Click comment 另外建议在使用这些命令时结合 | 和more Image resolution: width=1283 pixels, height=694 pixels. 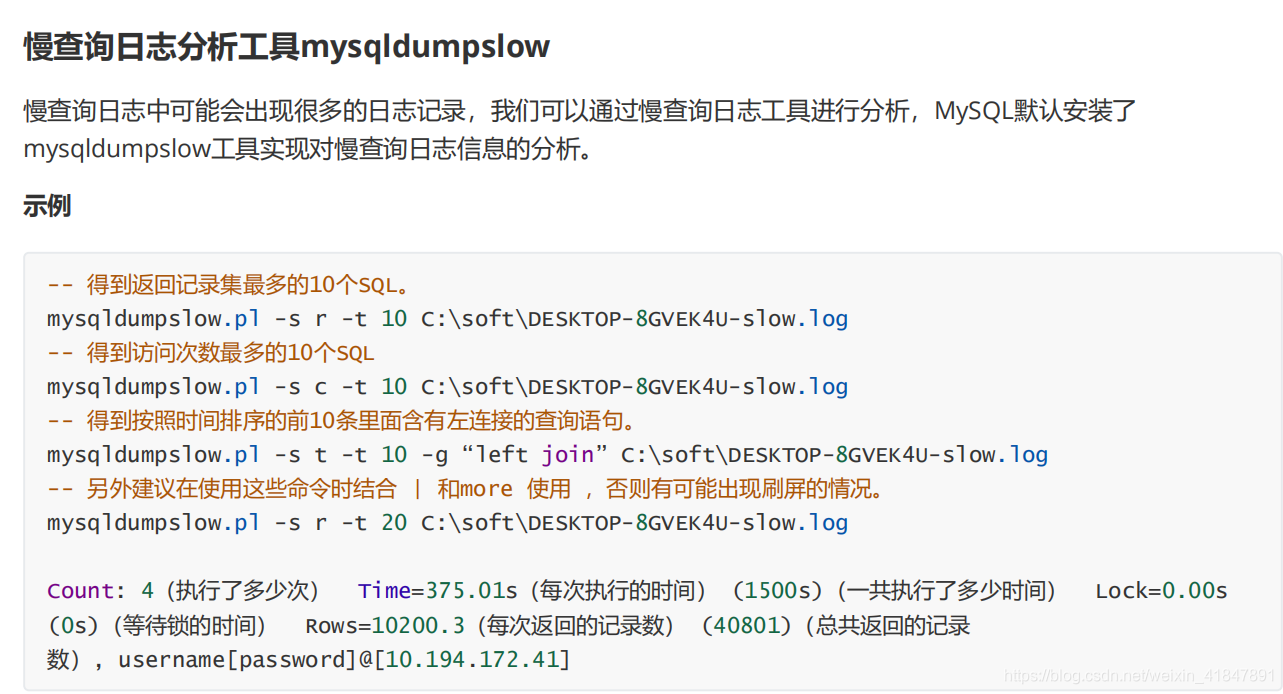pyautogui.click(x=466, y=489)
